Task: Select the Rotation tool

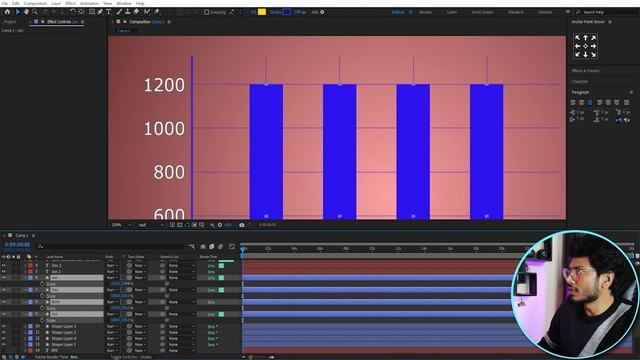Action: [73, 12]
